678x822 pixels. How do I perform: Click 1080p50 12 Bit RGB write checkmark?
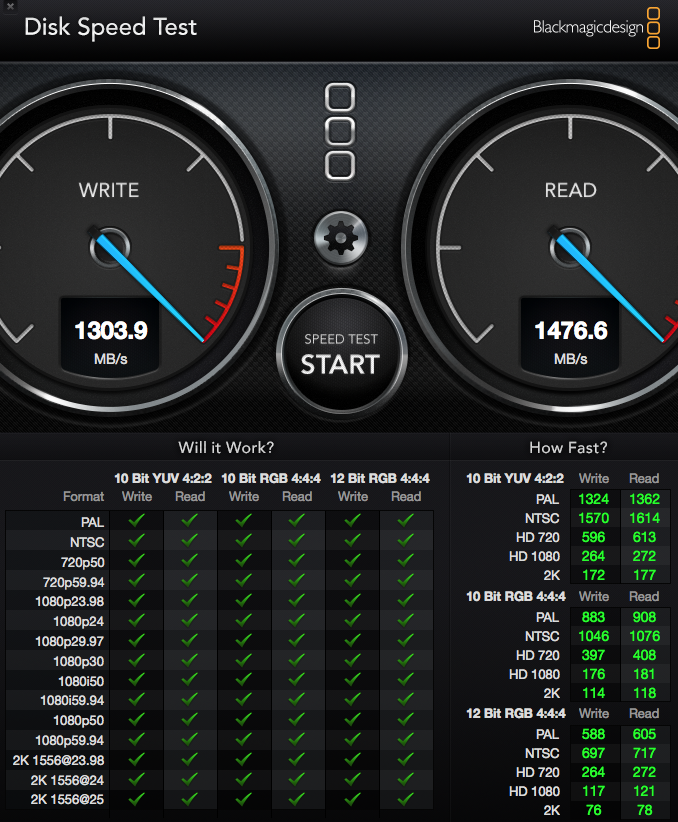[x=352, y=719]
